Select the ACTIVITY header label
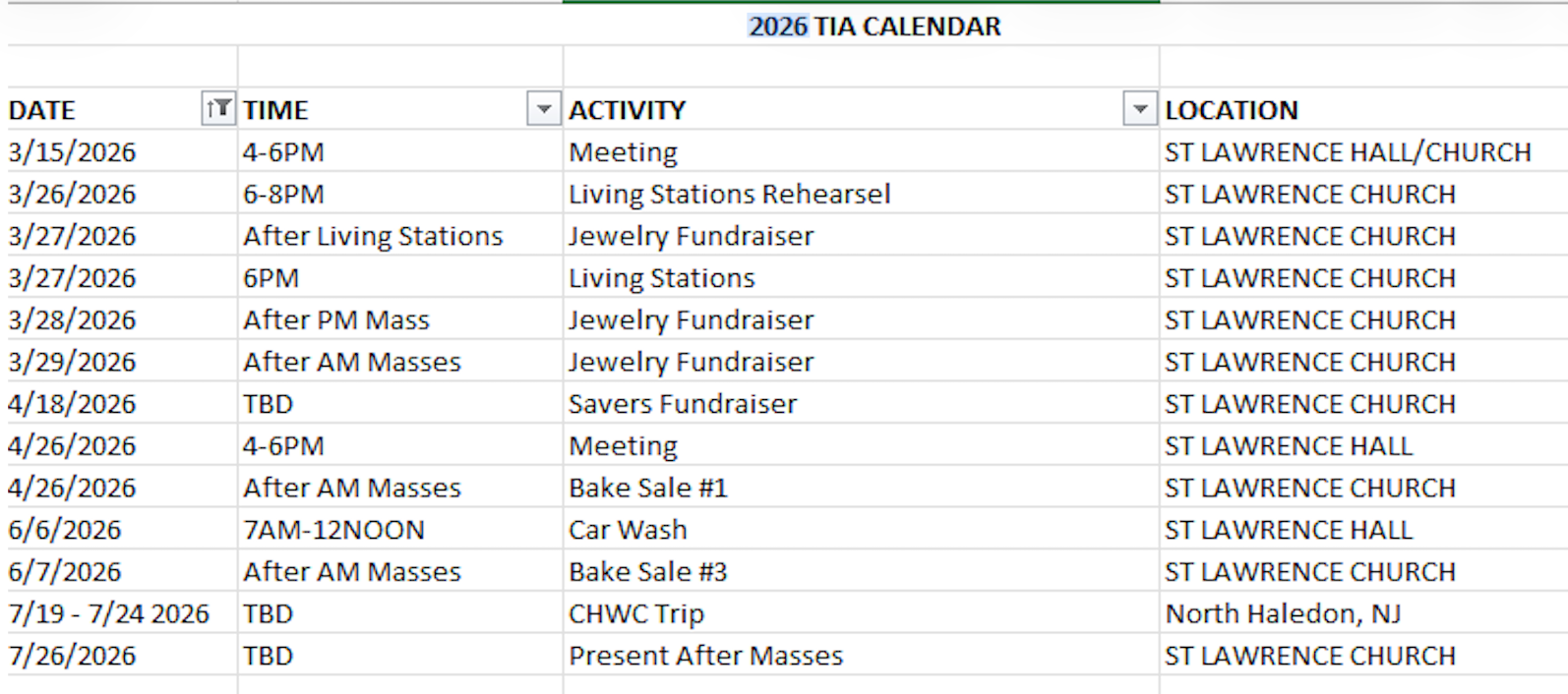This screenshot has width=1568, height=694. (x=628, y=110)
